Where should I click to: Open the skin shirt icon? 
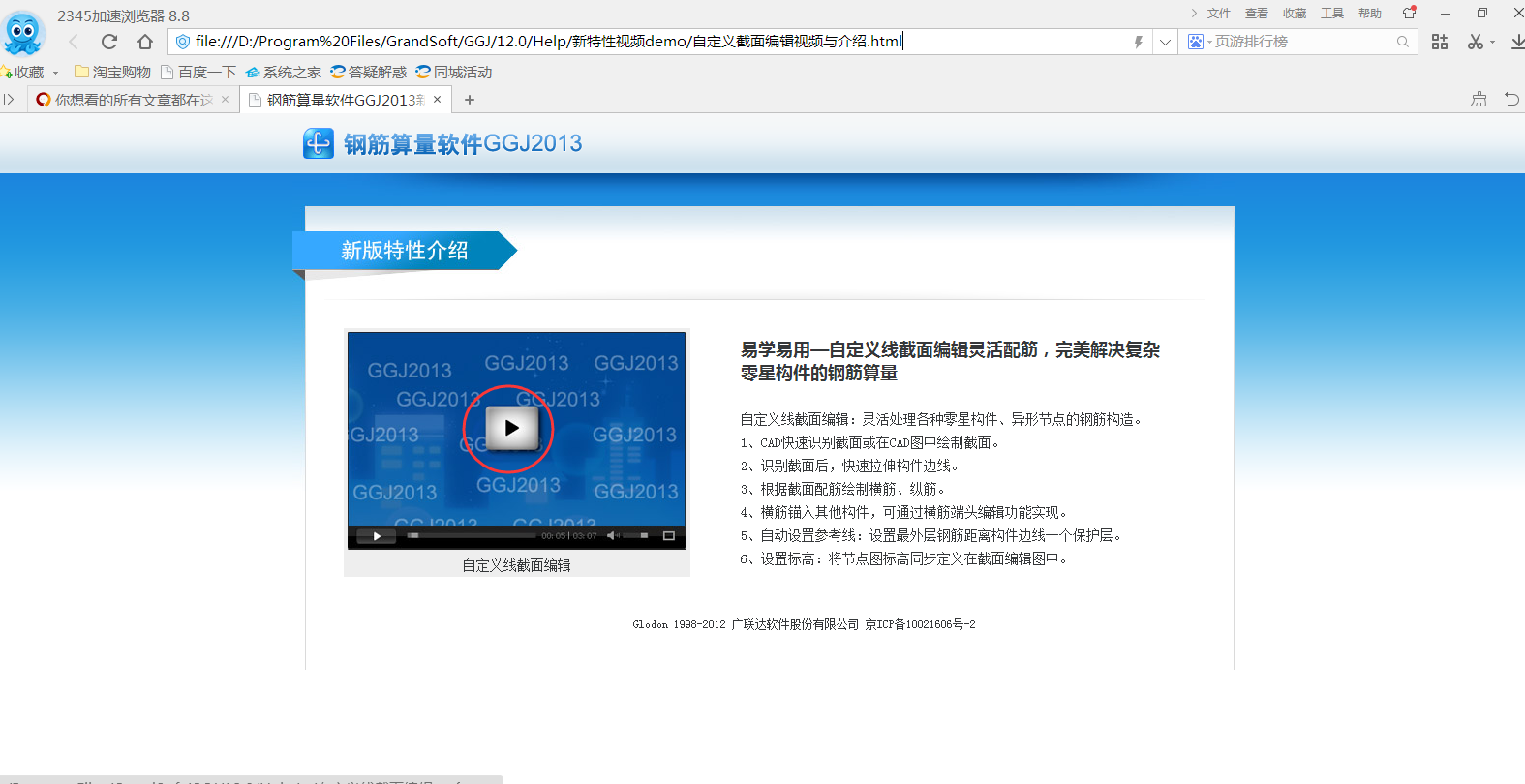click(1409, 13)
